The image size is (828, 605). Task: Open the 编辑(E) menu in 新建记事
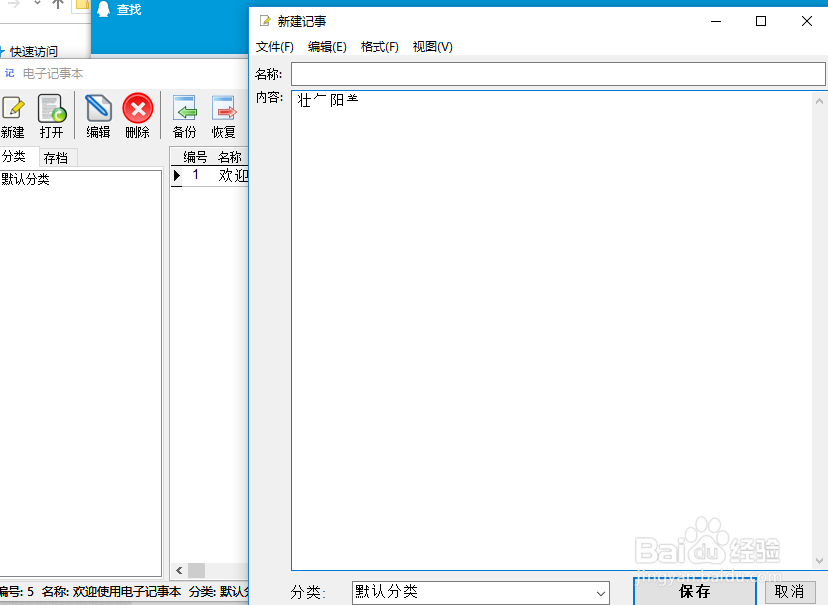[327, 46]
